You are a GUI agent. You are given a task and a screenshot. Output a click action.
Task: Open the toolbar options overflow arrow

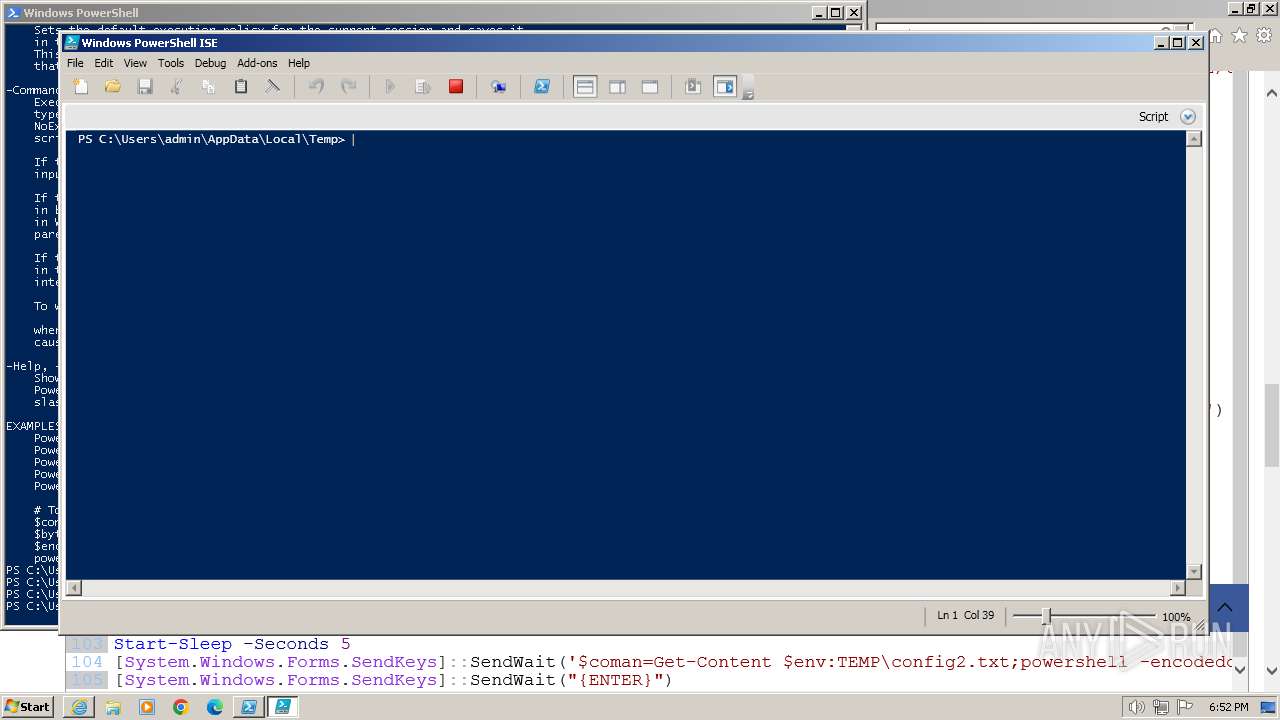[747, 92]
